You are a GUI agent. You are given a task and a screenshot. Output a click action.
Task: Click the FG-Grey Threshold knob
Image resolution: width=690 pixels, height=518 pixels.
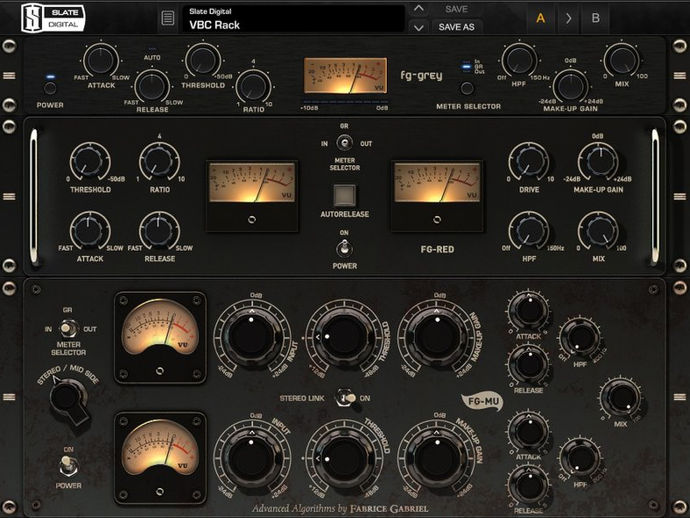[x=202, y=59]
